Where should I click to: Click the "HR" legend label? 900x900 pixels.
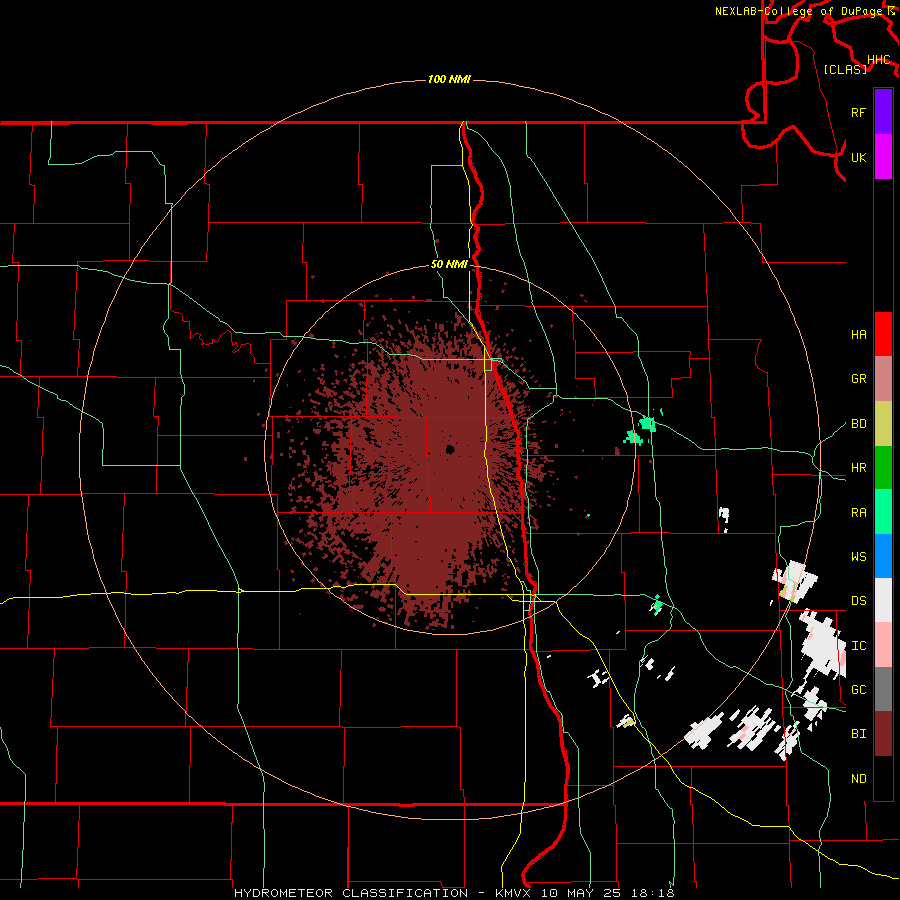point(858,468)
